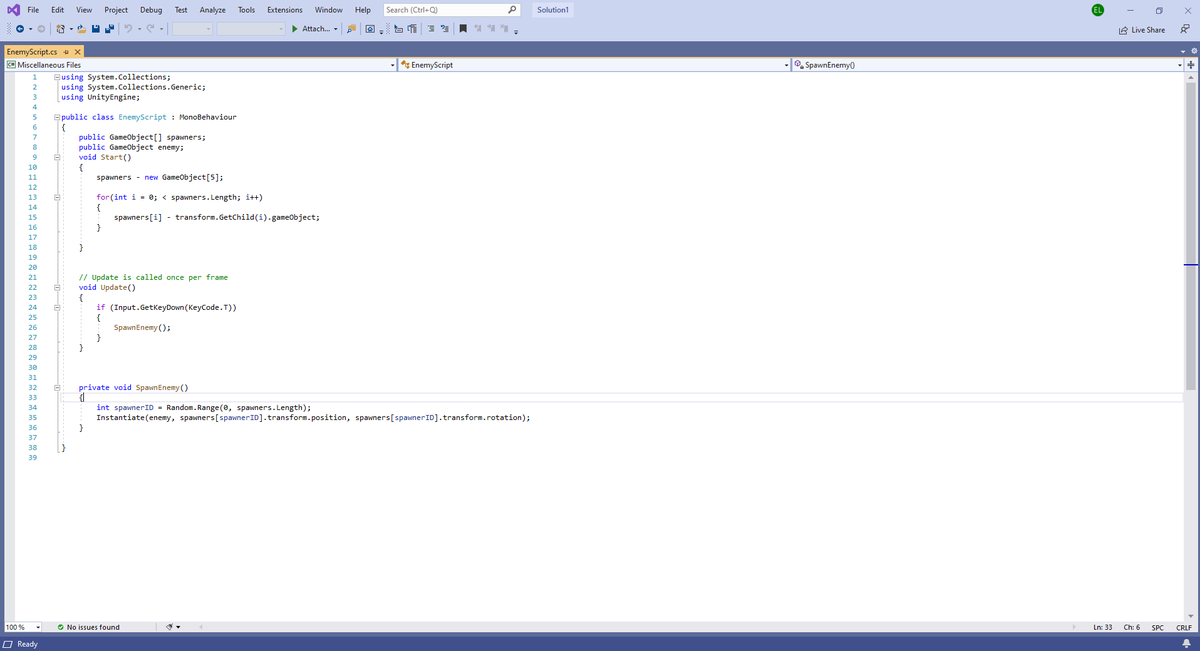Screen dimensions: 1200x651
Task: Collapse the if statement outlining toggle
Action: tap(58, 308)
